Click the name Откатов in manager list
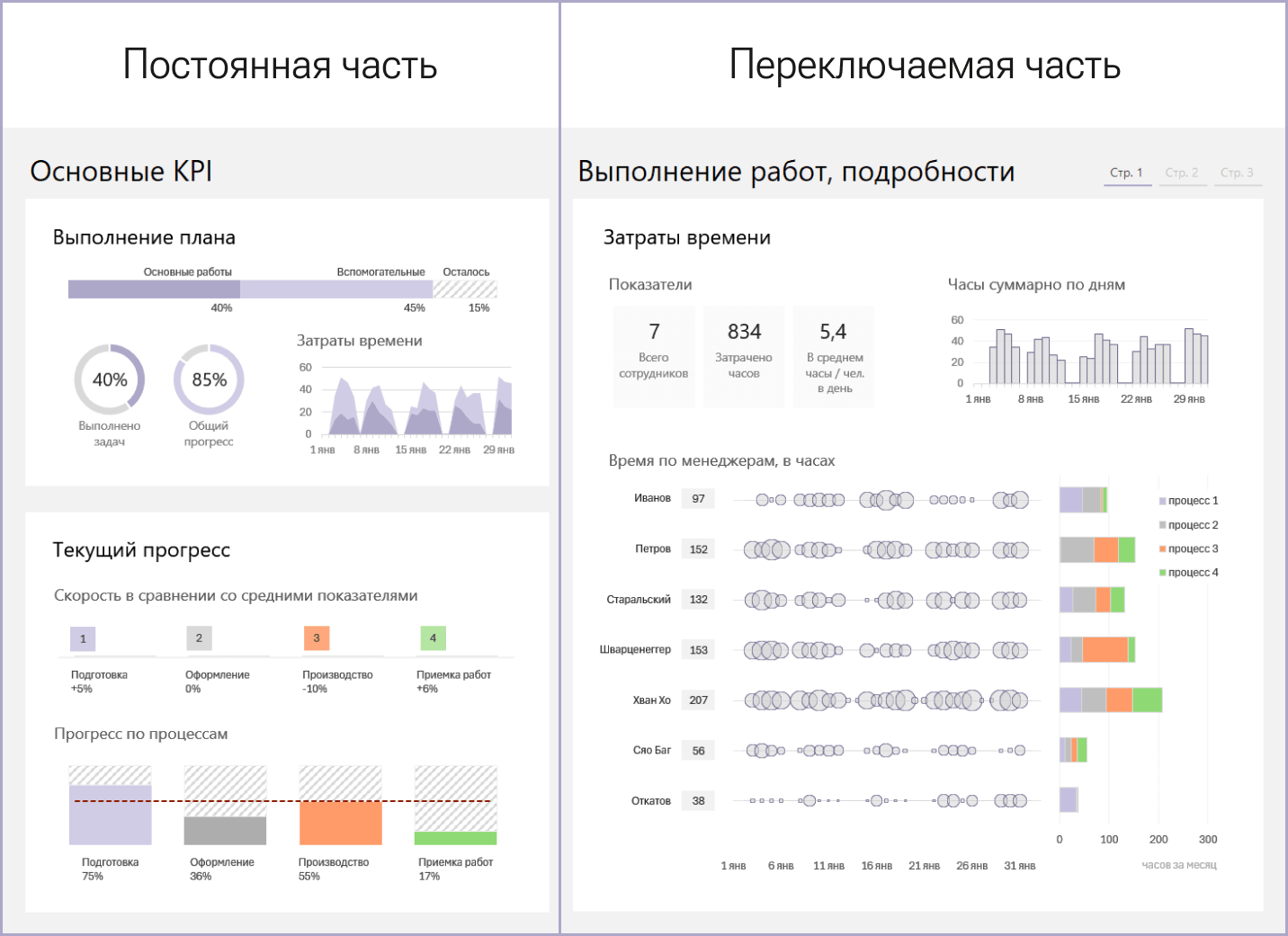 651,801
